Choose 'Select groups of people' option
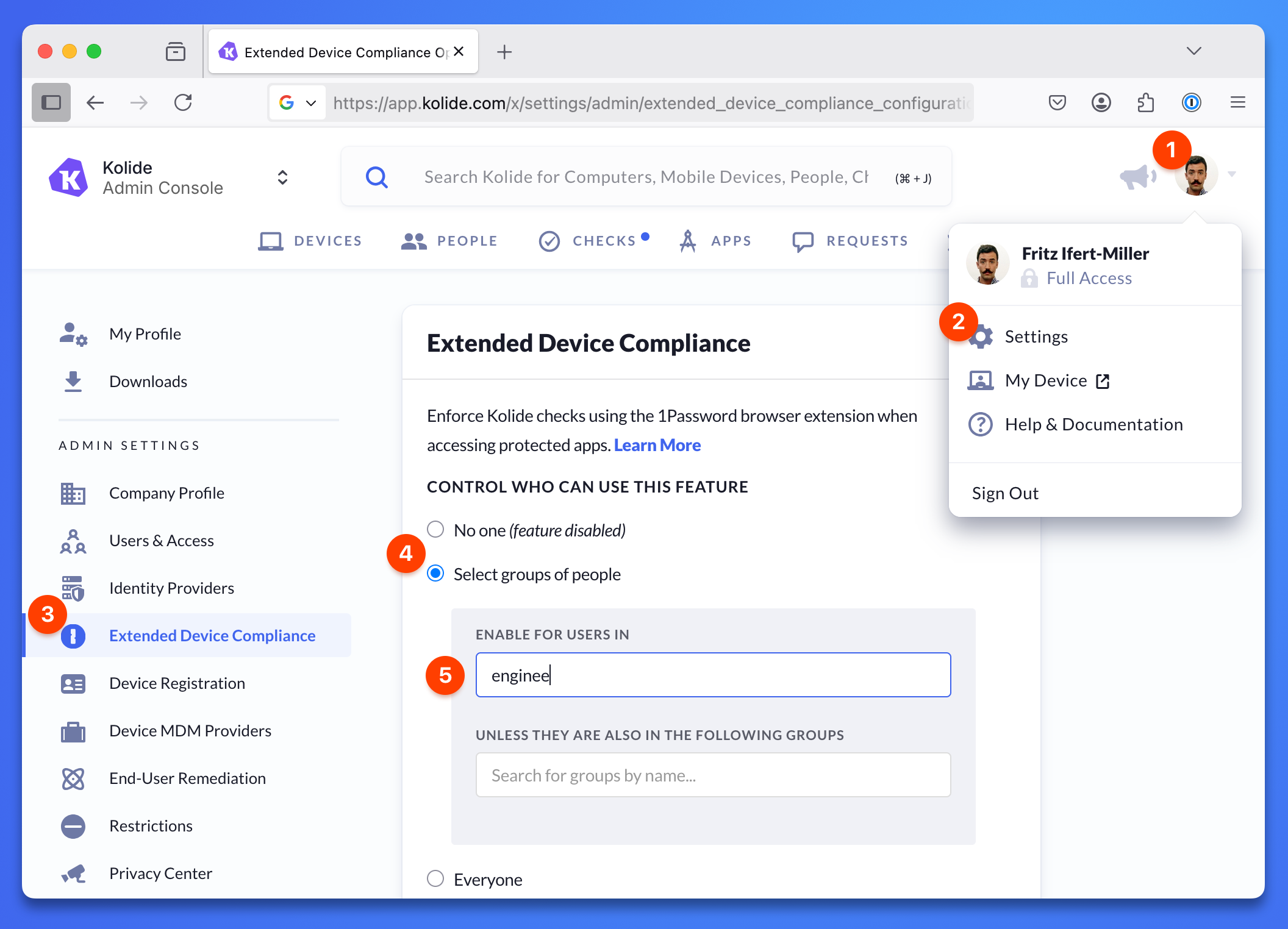The width and height of the screenshot is (1288, 929). tap(435, 574)
